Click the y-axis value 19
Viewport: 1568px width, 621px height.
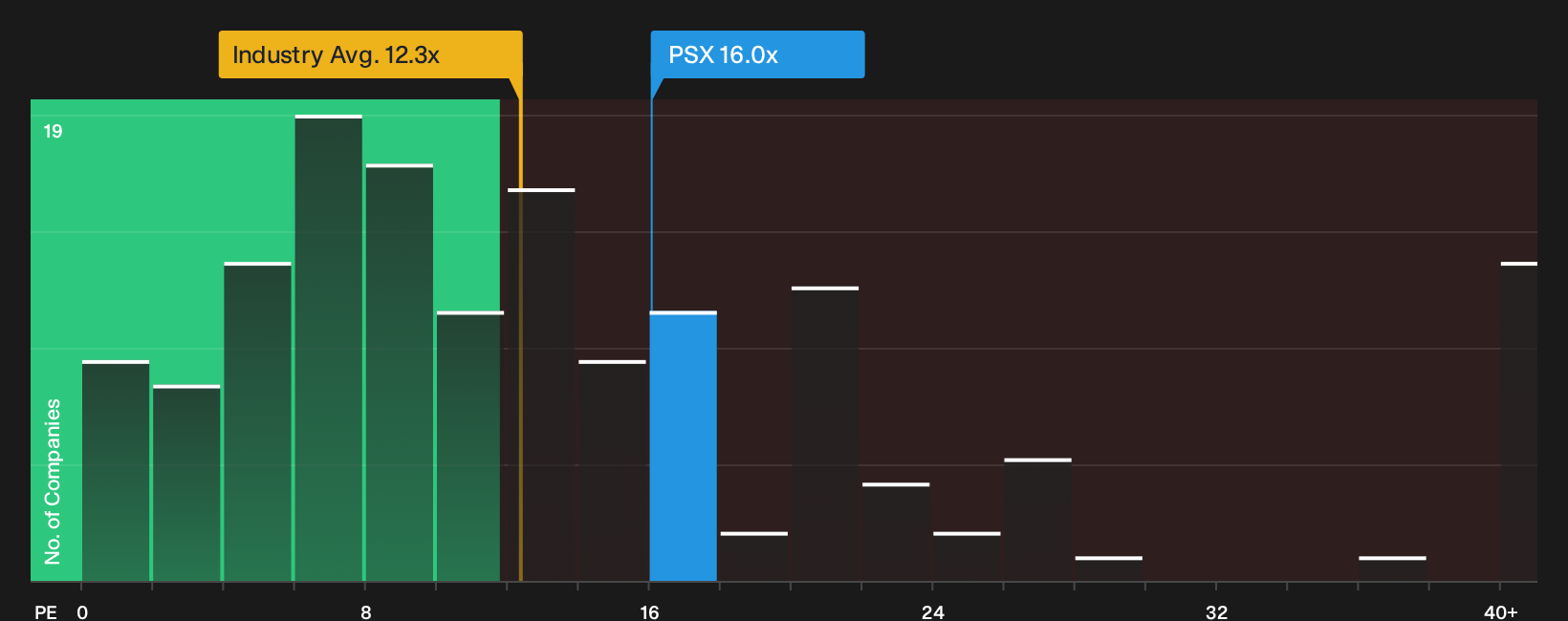(53, 131)
